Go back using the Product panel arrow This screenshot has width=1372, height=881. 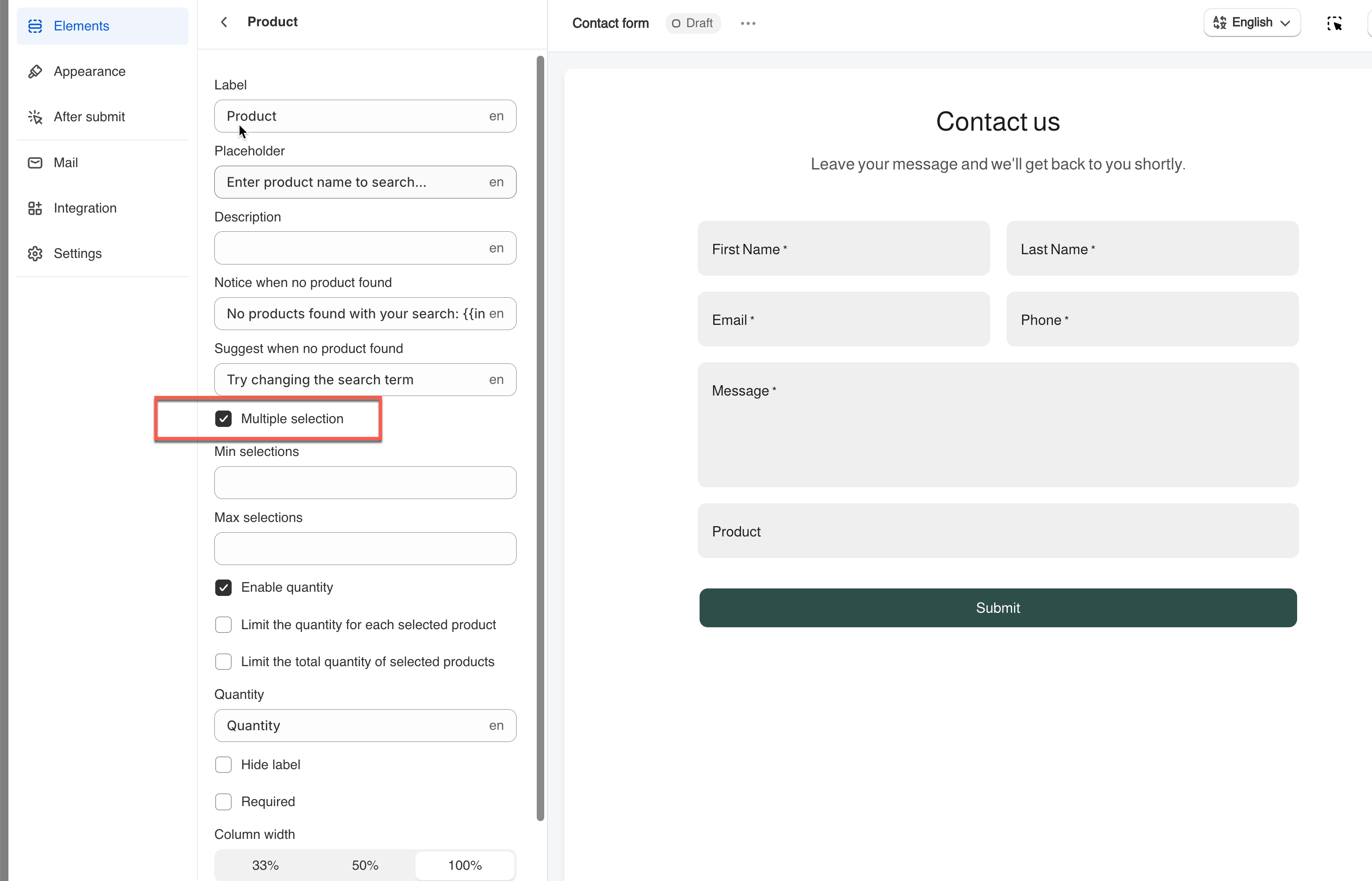click(x=224, y=22)
